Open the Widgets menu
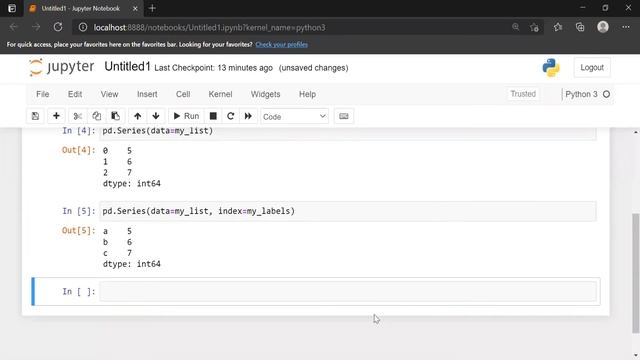Screen dimensions: 640x360 [265, 94]
